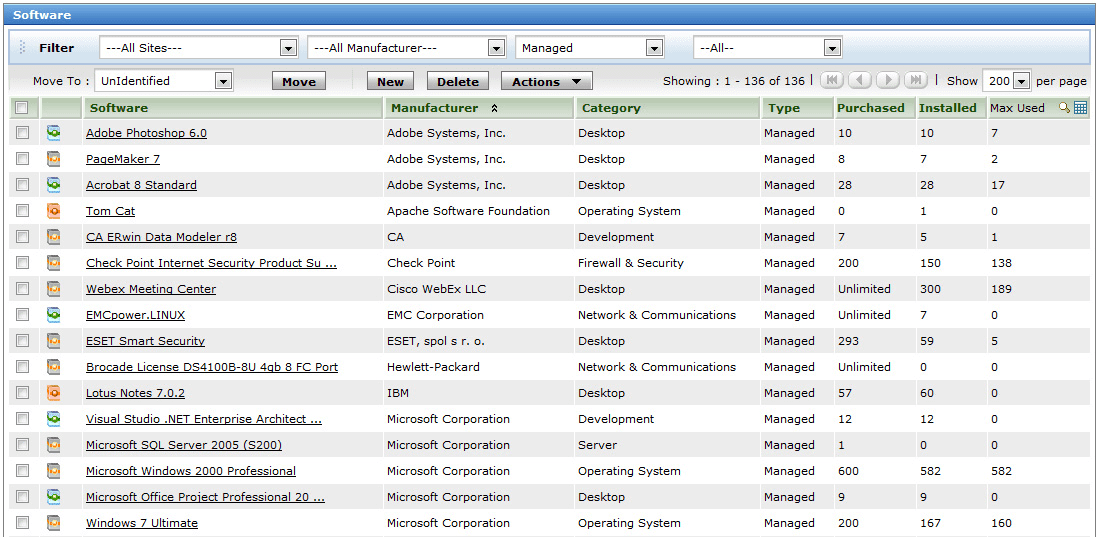Sort by the Purchased column header
Image resolution: width=1097 pixels, height=537 pixels.
click(x=875, y=108)
